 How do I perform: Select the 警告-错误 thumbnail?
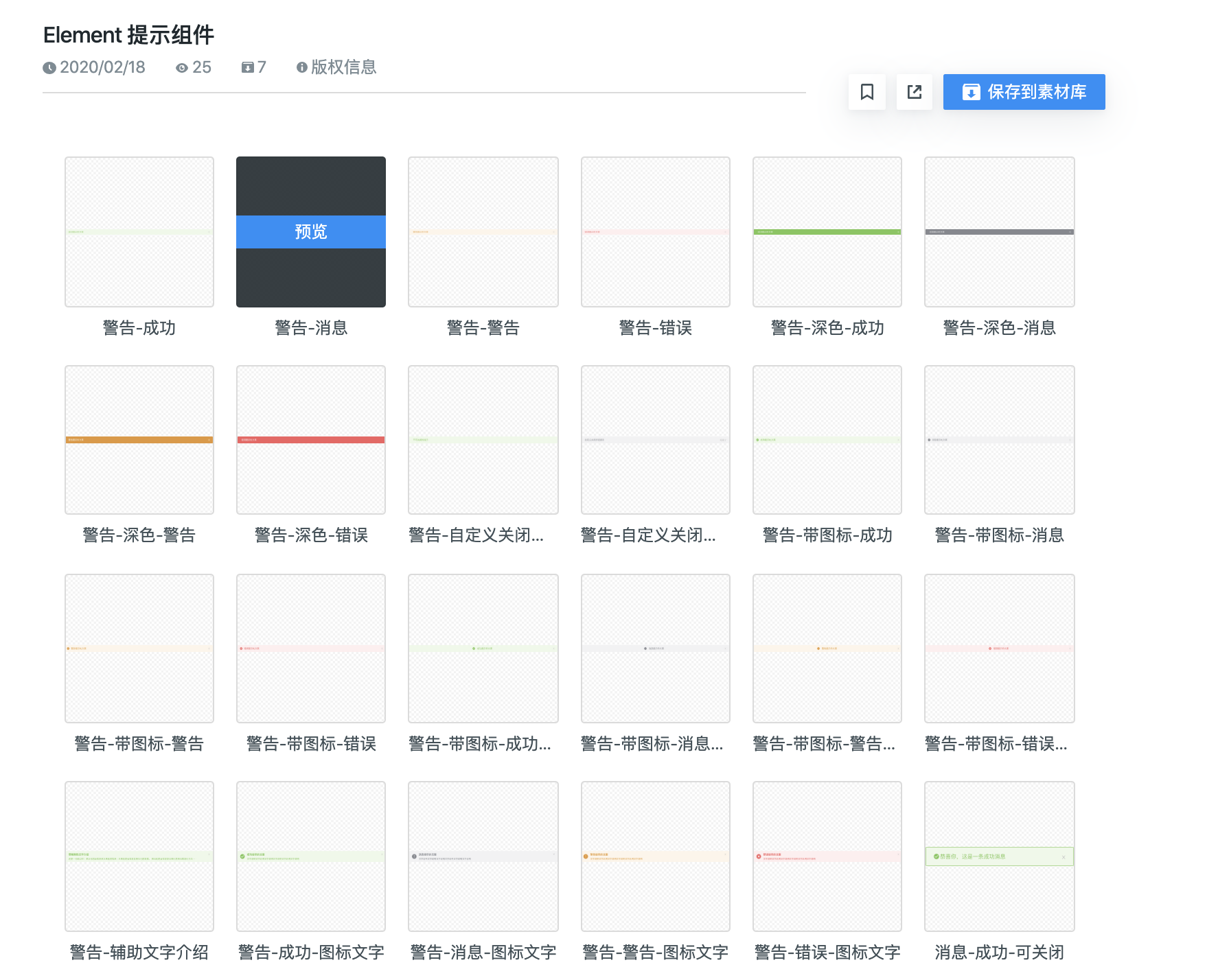(656, 232)
